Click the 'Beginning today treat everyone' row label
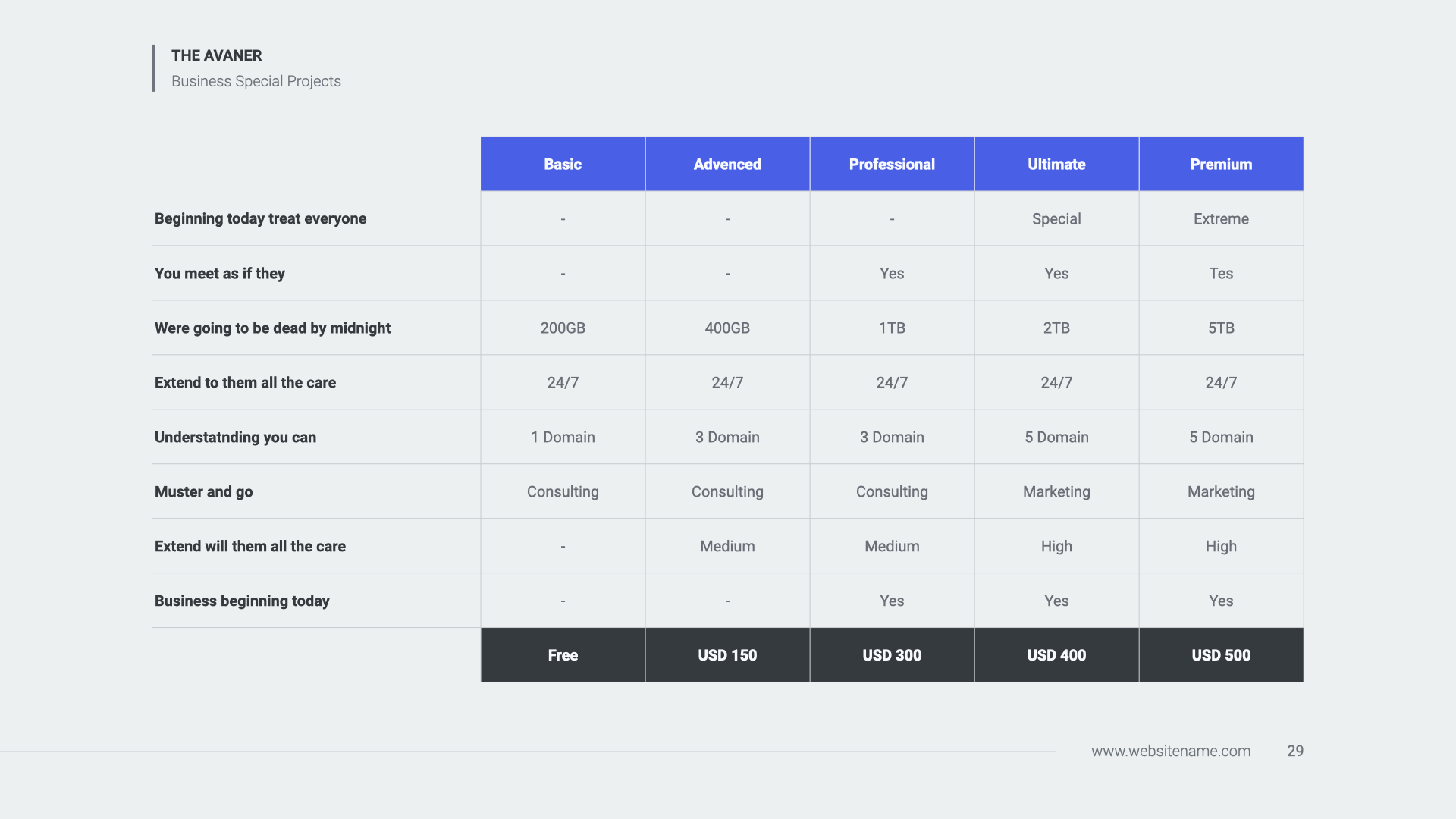1456x819 pixels. pyautogui.click(x=260, y=218)
